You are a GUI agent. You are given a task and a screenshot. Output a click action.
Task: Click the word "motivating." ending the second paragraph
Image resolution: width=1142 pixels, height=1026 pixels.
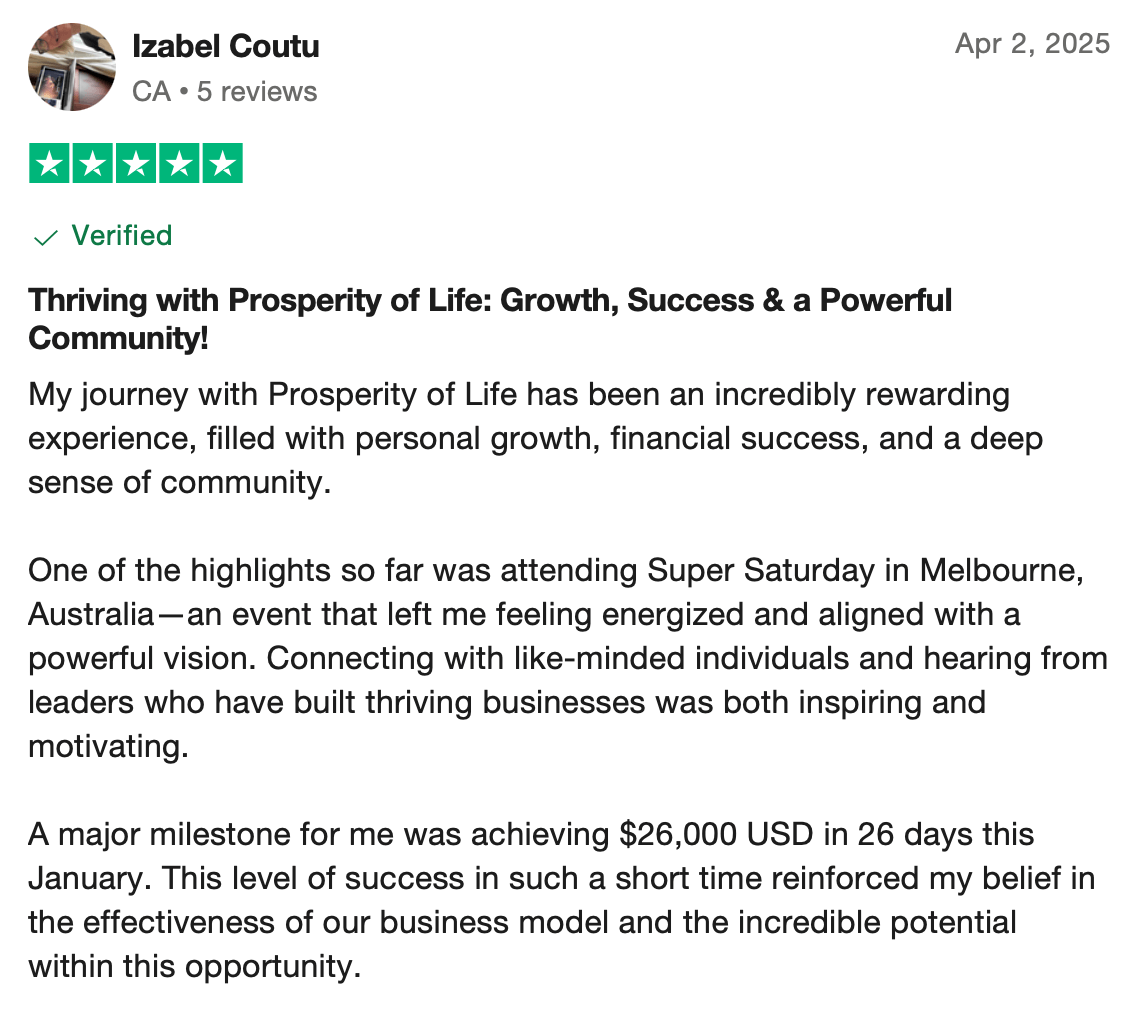108,747
